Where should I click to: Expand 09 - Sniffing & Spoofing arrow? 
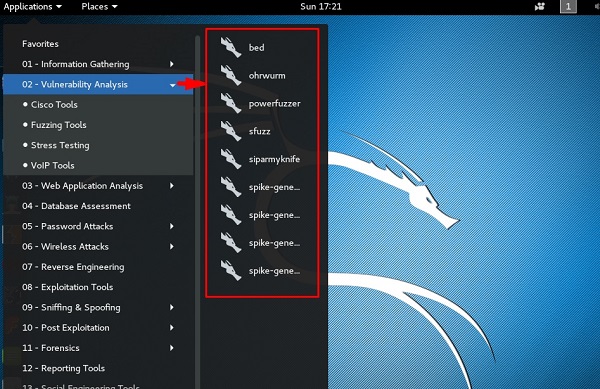click(x=172, y=308)
